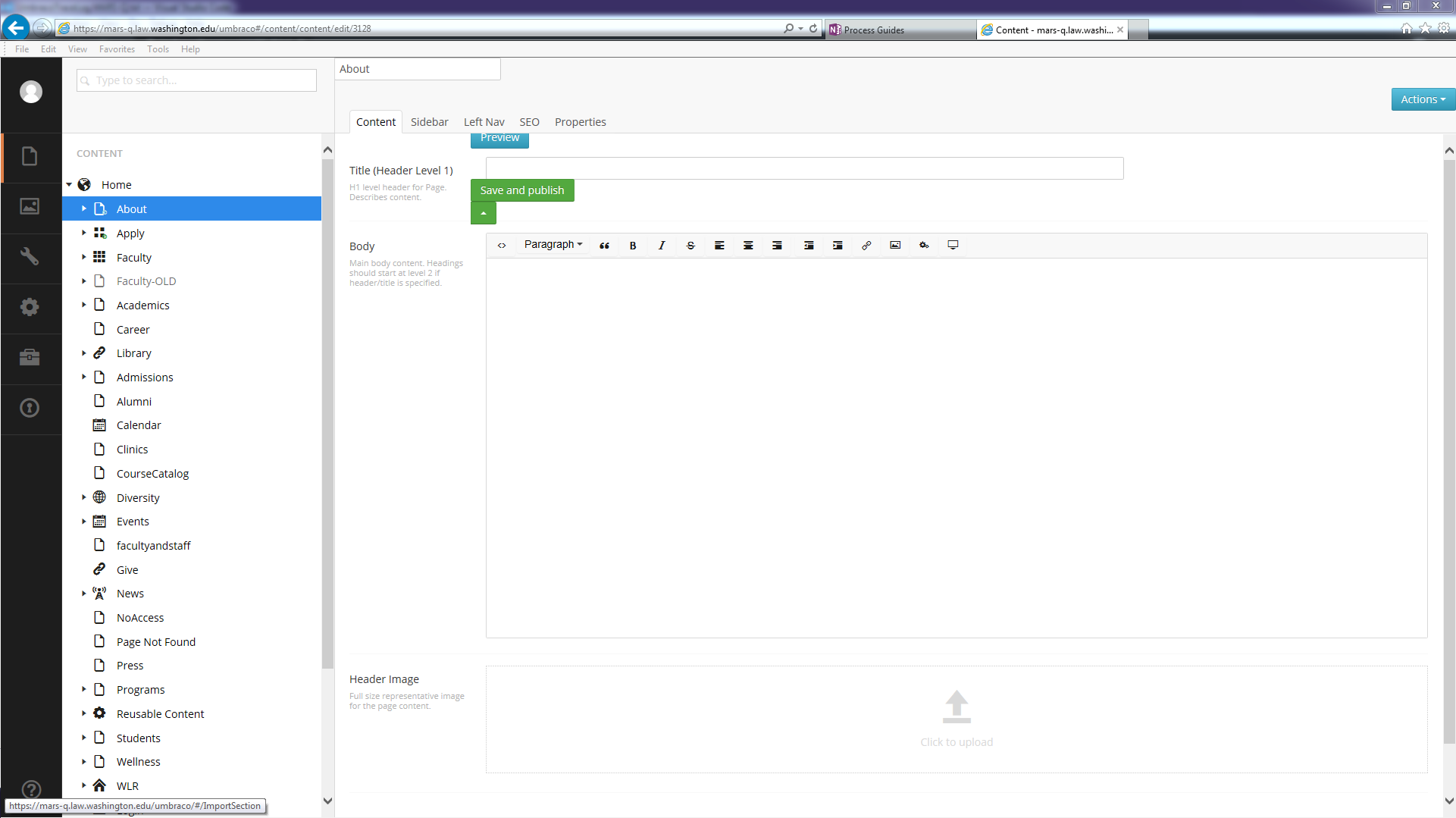
Task: Expand the Admissions tree node
Action: click(84, 378)
